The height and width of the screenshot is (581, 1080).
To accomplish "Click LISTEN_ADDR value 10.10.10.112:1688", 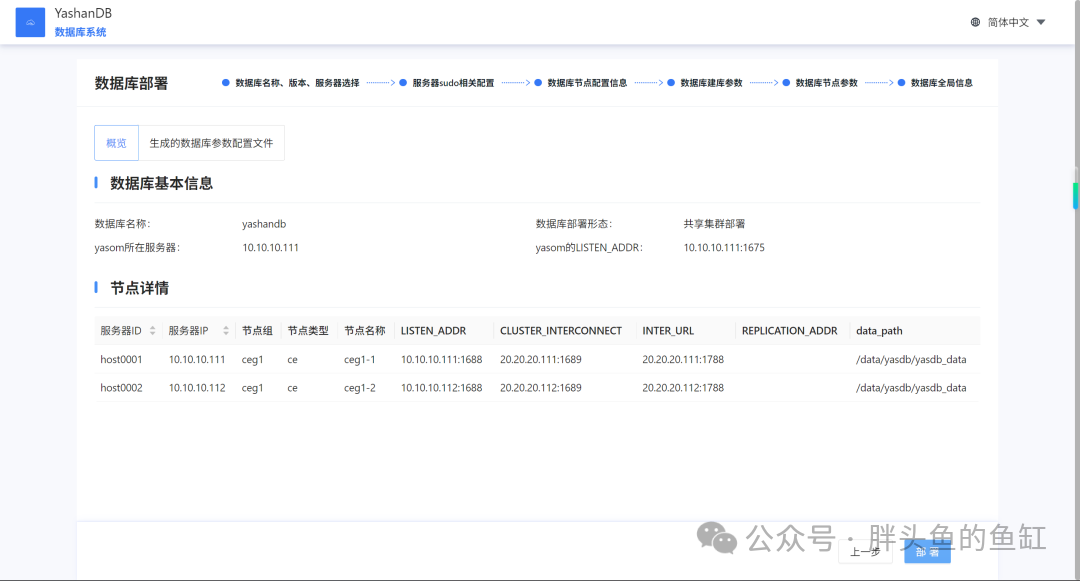I will click(442, 388).
